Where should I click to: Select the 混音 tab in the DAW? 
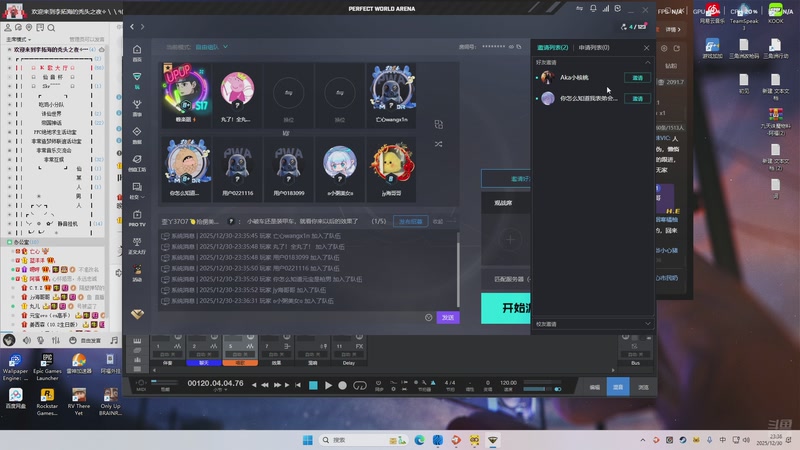pyautogui.click(x=618, y=387)
